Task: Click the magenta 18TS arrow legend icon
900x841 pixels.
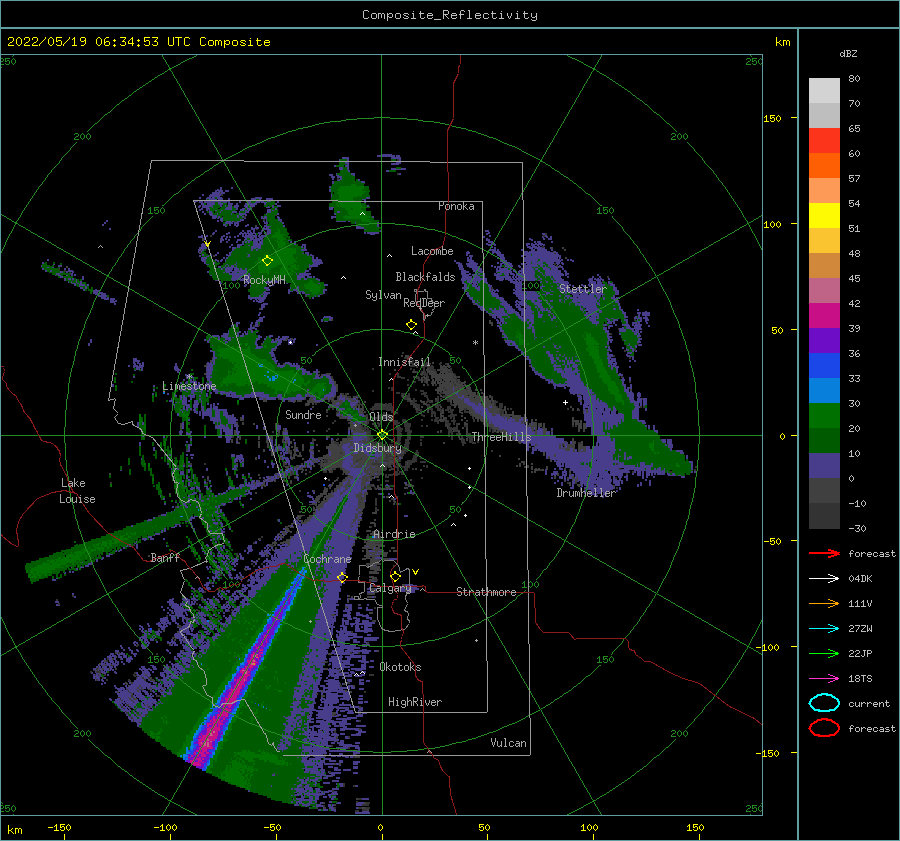Action: click(824, 679)
